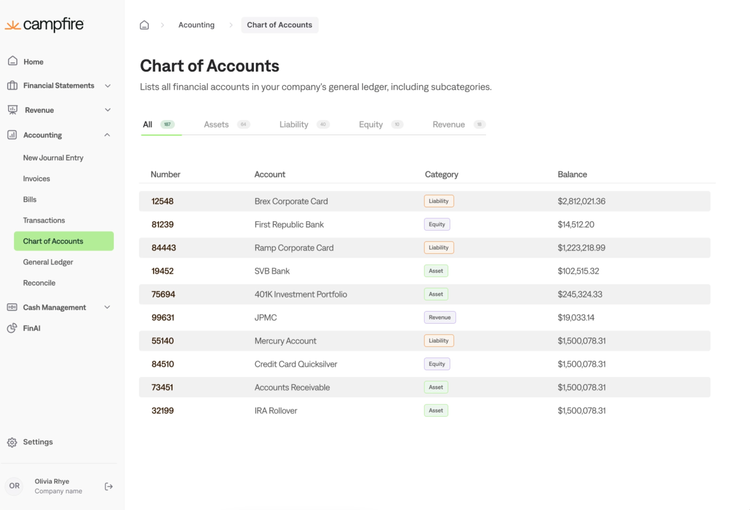The image size is (750, 510).
Task: Click Equity badge for First Republic Bank
Action: 437,224
